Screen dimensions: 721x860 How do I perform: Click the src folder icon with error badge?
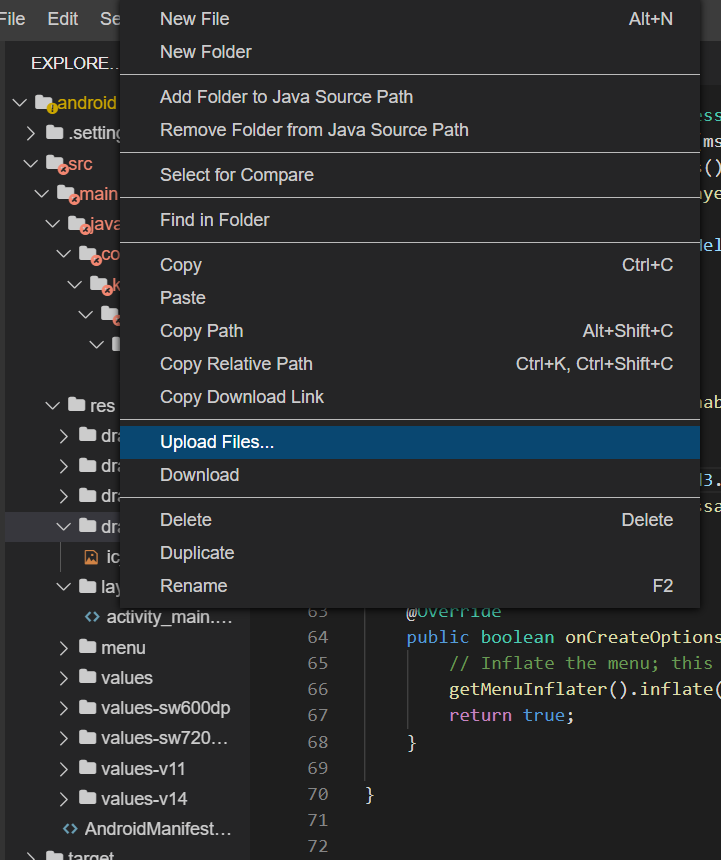click(x=56, y=164)
